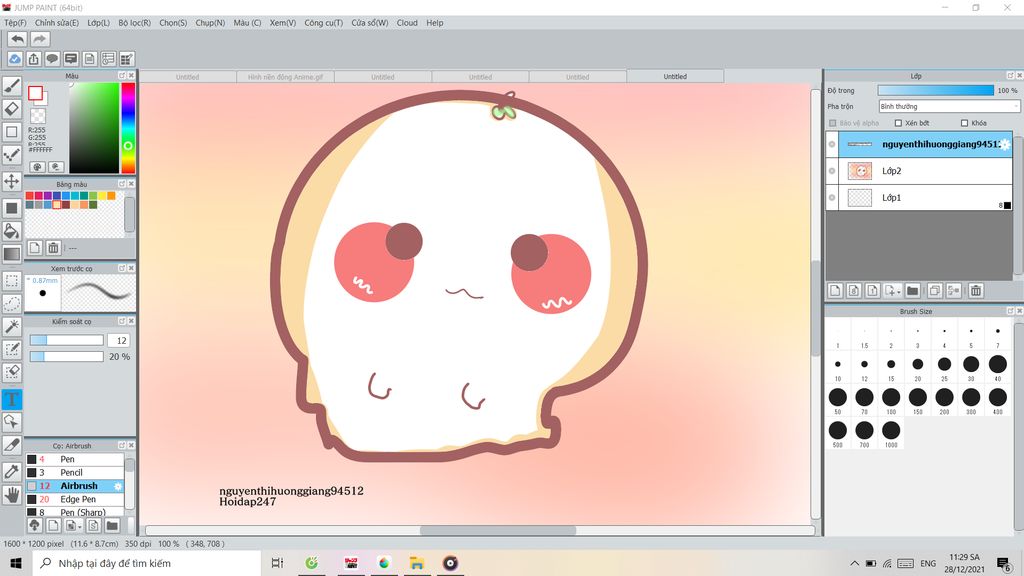
Task: Pick the Eyedropper tool
Action: tap(12, 472)
